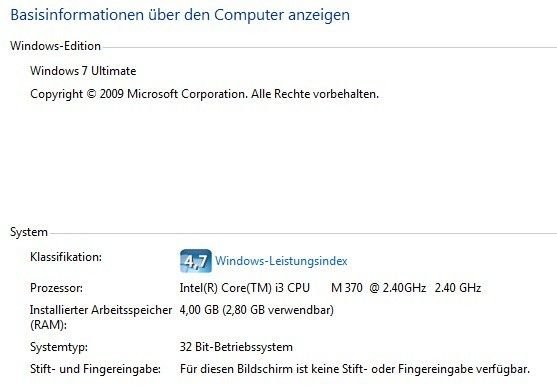
Task: Select the Intel(R) Core(TM) i3 CPU text
Action: point(245,288)
